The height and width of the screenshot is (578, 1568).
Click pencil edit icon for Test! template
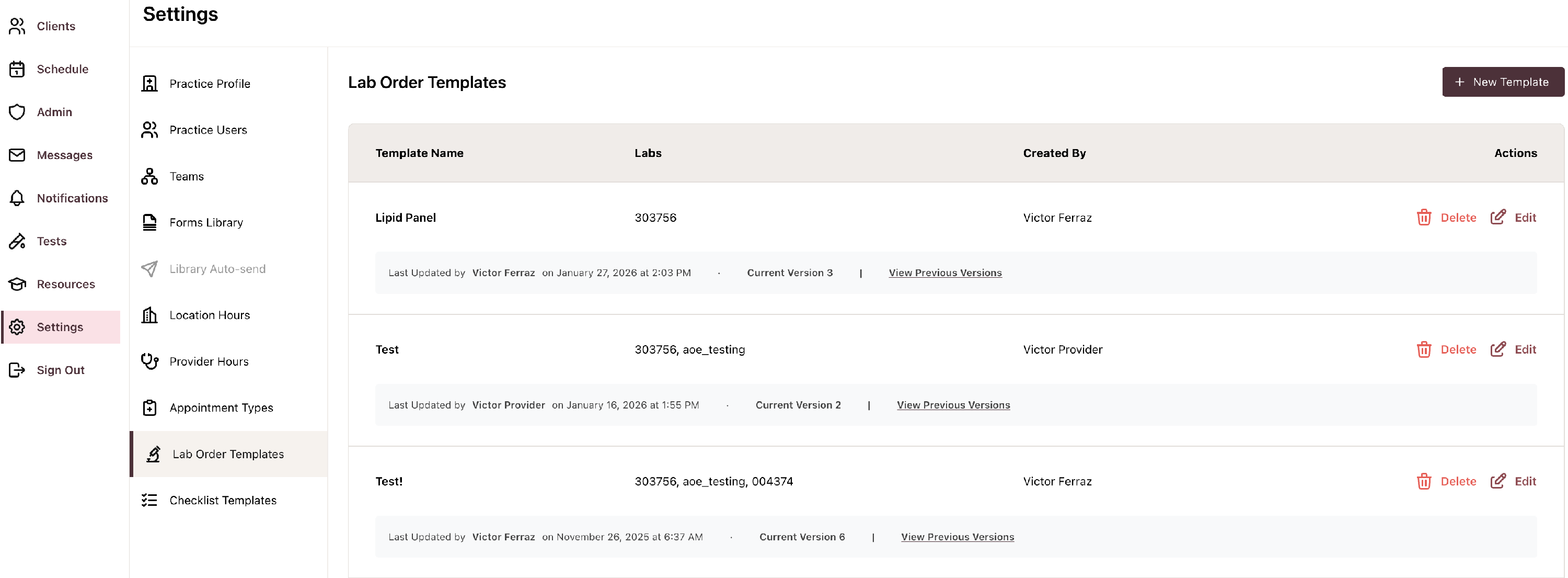pos(1497,481)
